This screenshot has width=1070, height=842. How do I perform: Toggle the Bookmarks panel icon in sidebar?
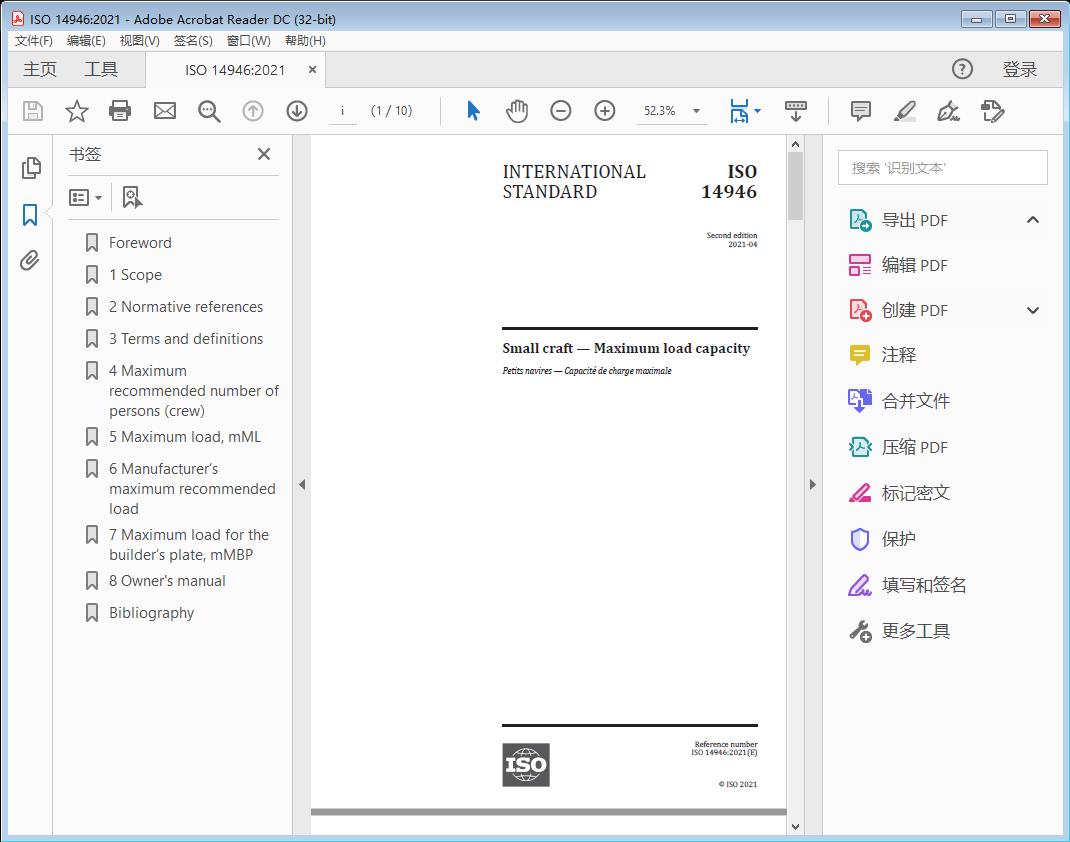pos(30,215)
